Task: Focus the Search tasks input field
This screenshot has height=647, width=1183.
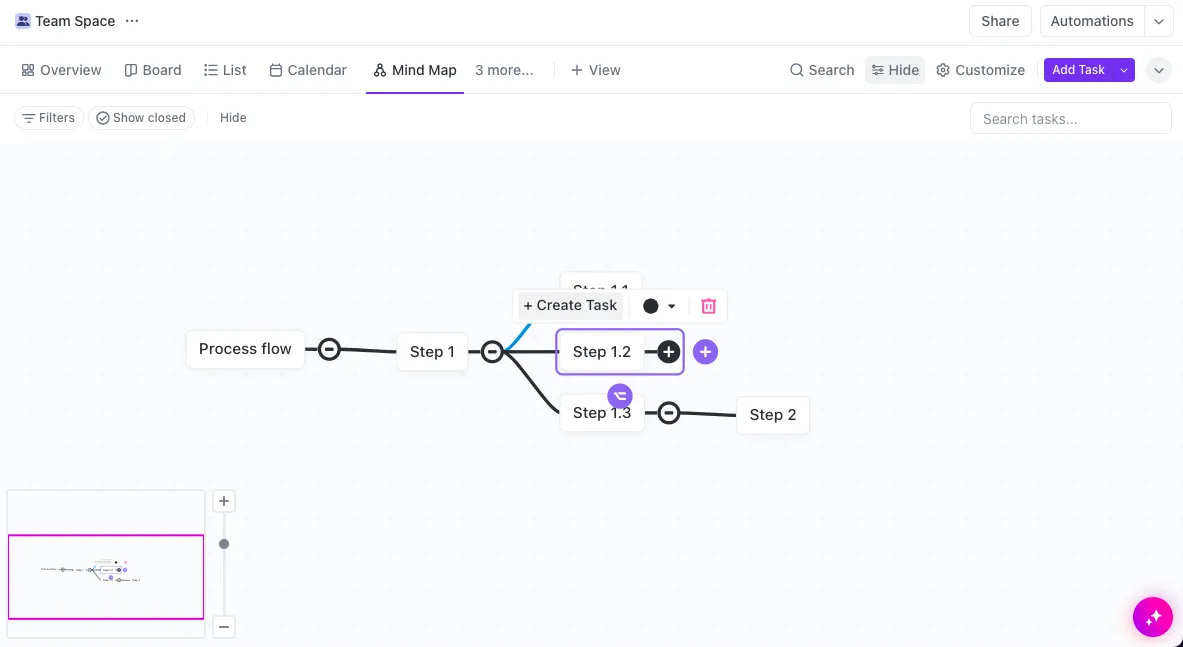Action: 1071,118
